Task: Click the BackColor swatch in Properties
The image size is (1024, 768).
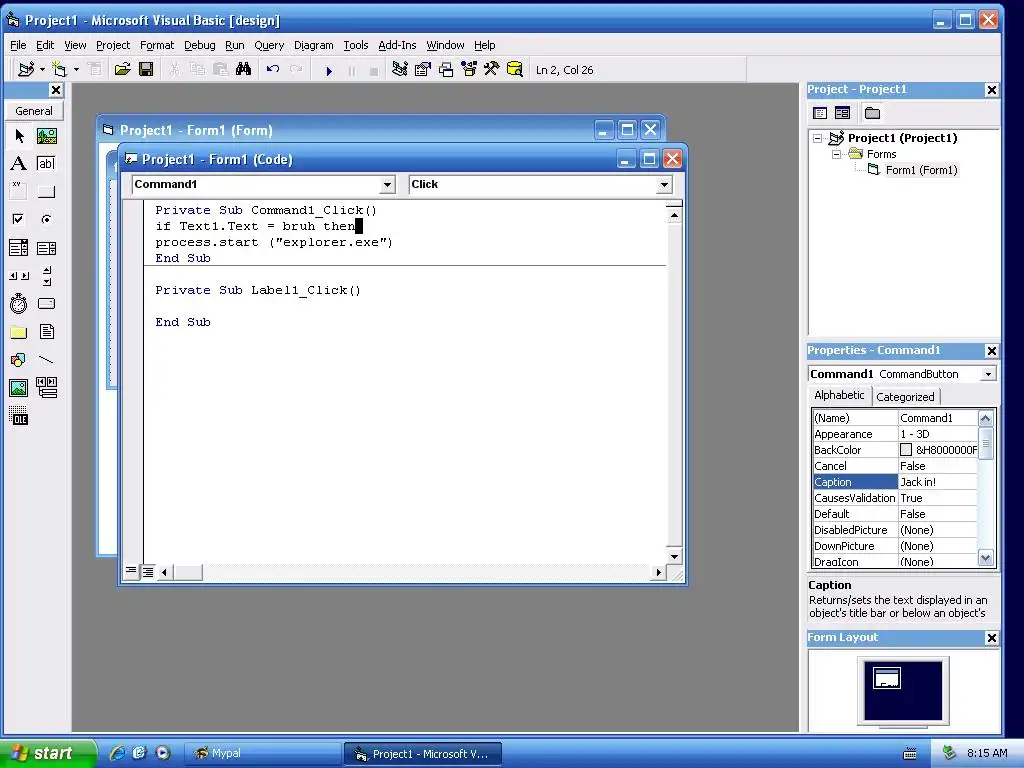Action: click(x=906, y=450)
